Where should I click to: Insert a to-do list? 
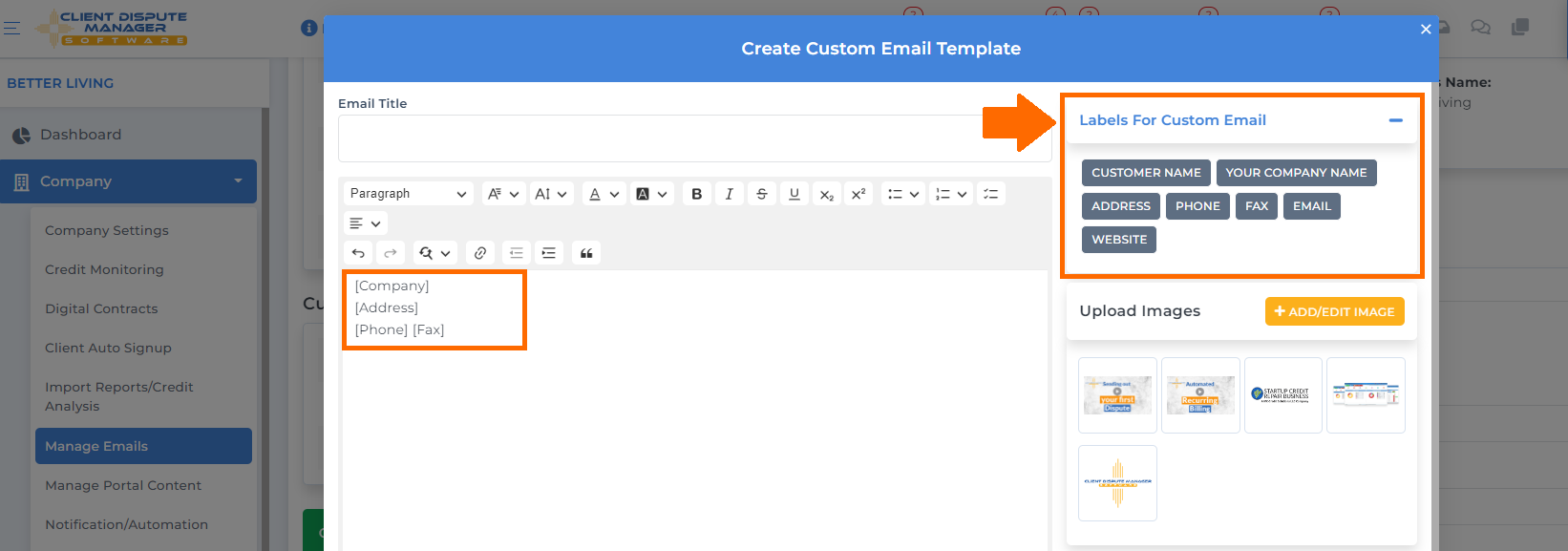(991, 194)
